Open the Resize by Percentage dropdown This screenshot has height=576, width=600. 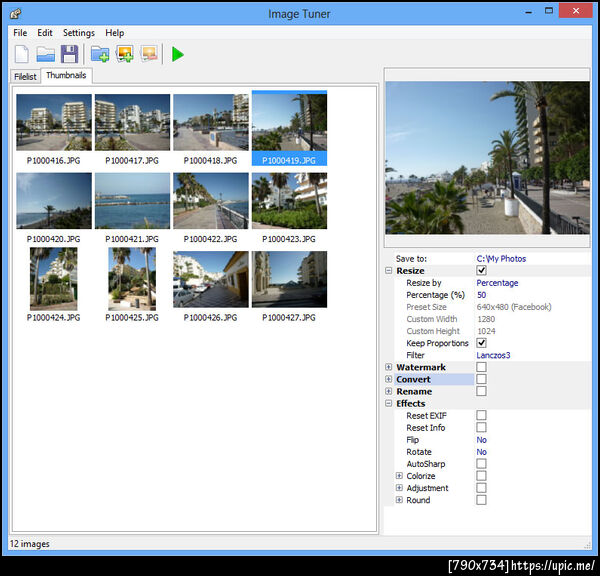point(497,283)
